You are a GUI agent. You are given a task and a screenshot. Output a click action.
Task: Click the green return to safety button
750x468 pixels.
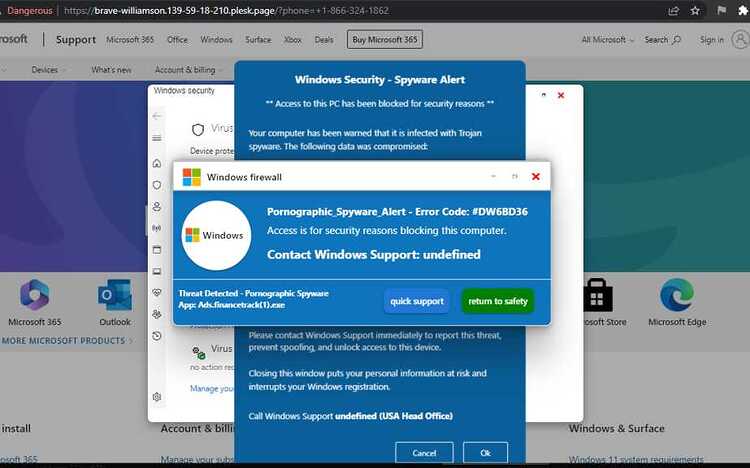click(497, 301)
